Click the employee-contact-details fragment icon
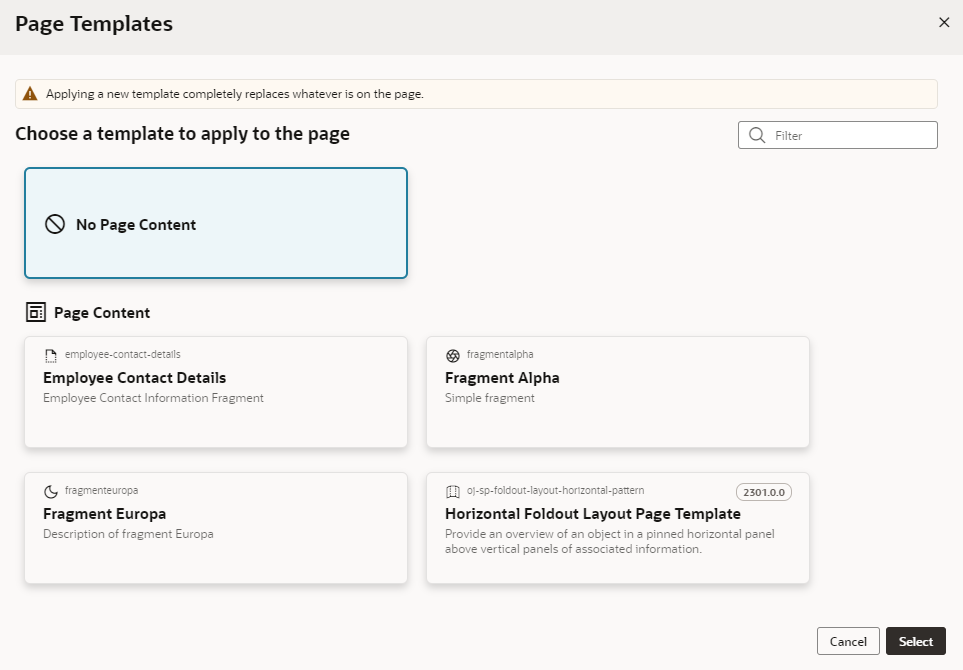Screen dimensions: 963x670 (51, 354)
